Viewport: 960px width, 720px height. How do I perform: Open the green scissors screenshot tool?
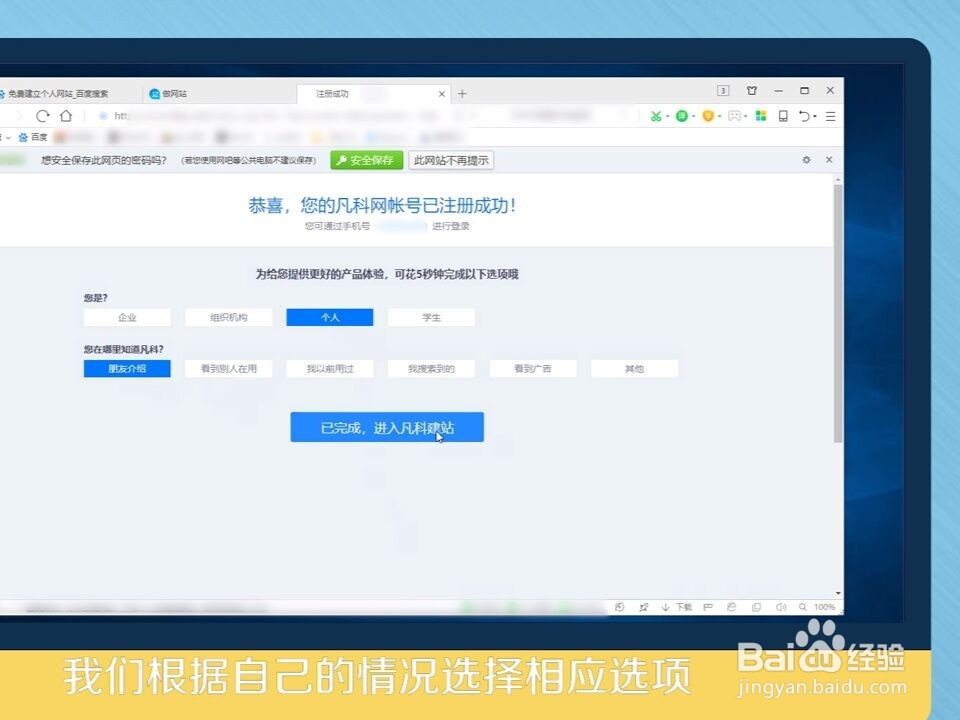point(655,116)
